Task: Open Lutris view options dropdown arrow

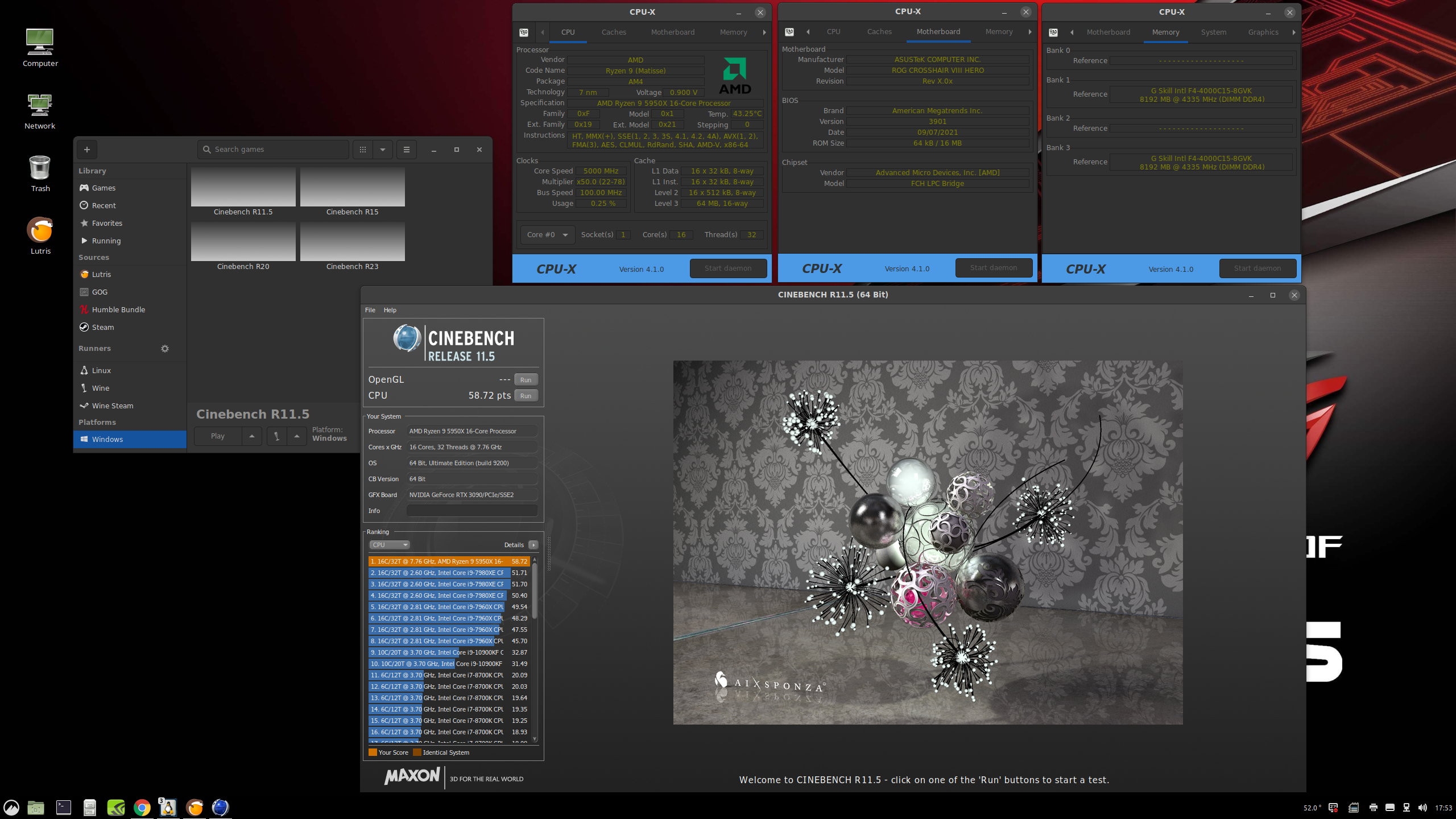Action: (x=383, y=150)
